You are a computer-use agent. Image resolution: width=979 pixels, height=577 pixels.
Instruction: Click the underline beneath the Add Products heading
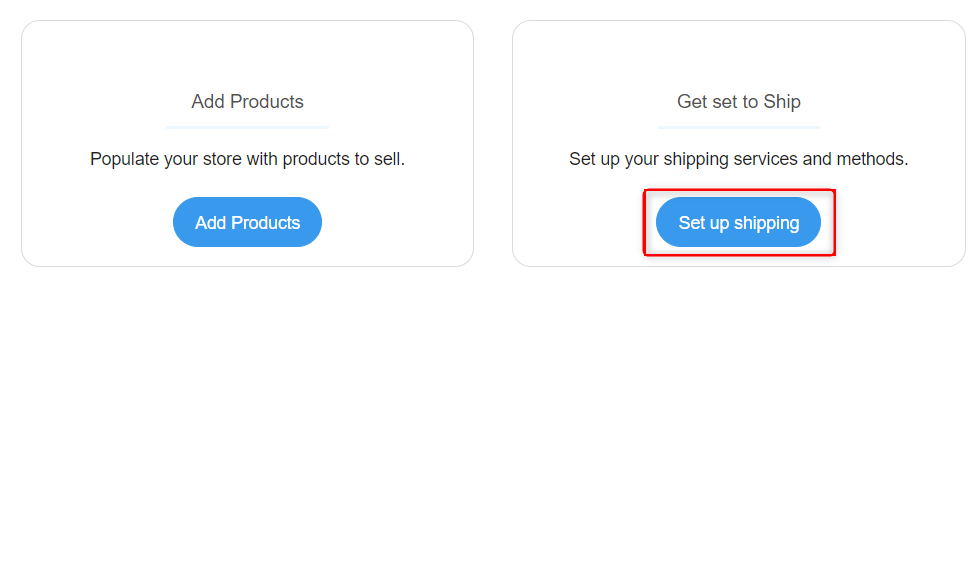tap(247, 127)
